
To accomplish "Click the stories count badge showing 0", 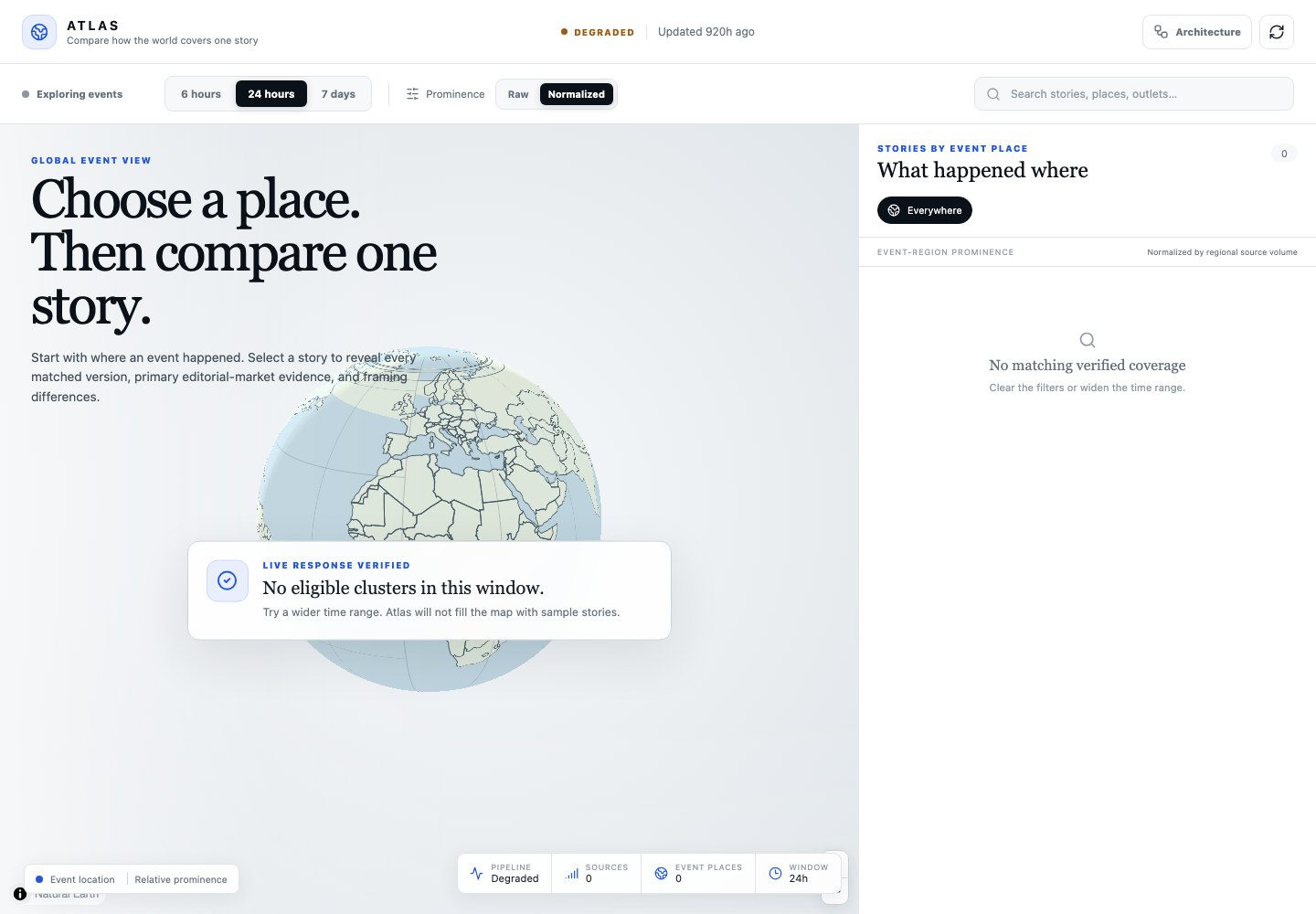I will click(1284, 154).
